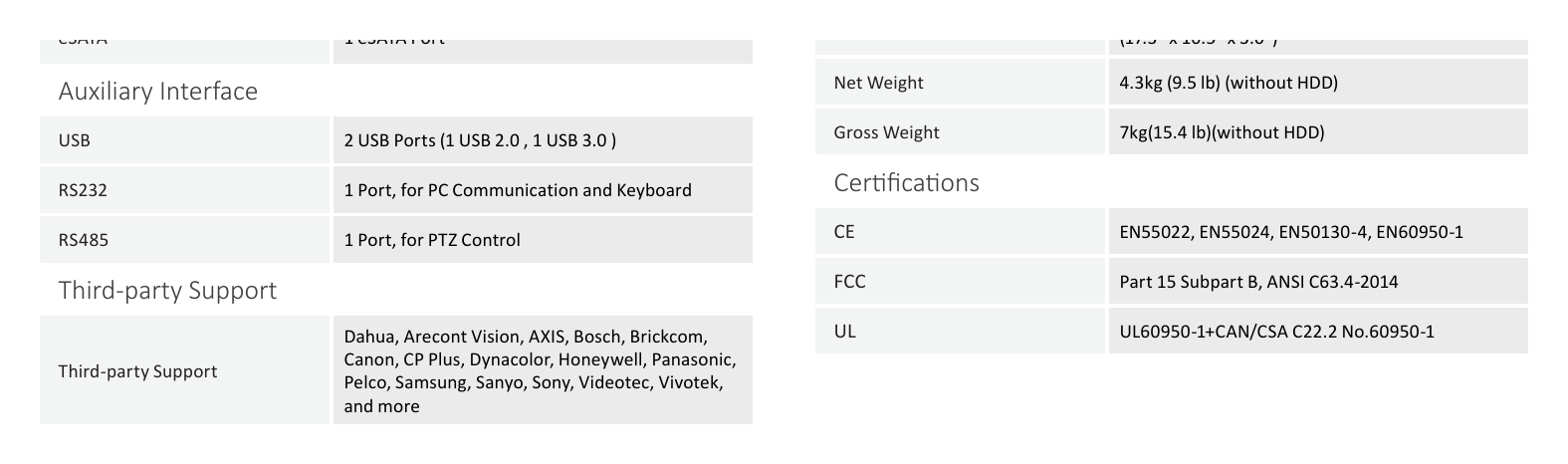This screenshot has width=1568, height=464.
Task: Click the 4.3kg (9.5 lb) value cell
Action: [1318, 83]
